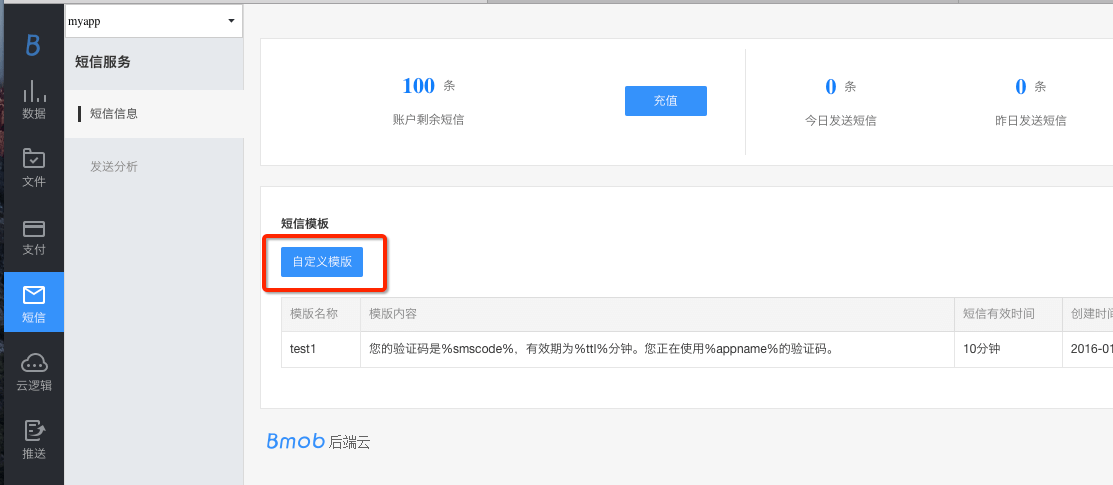
Task: Click the template content text in test1 row
Action: click(600, 350)
